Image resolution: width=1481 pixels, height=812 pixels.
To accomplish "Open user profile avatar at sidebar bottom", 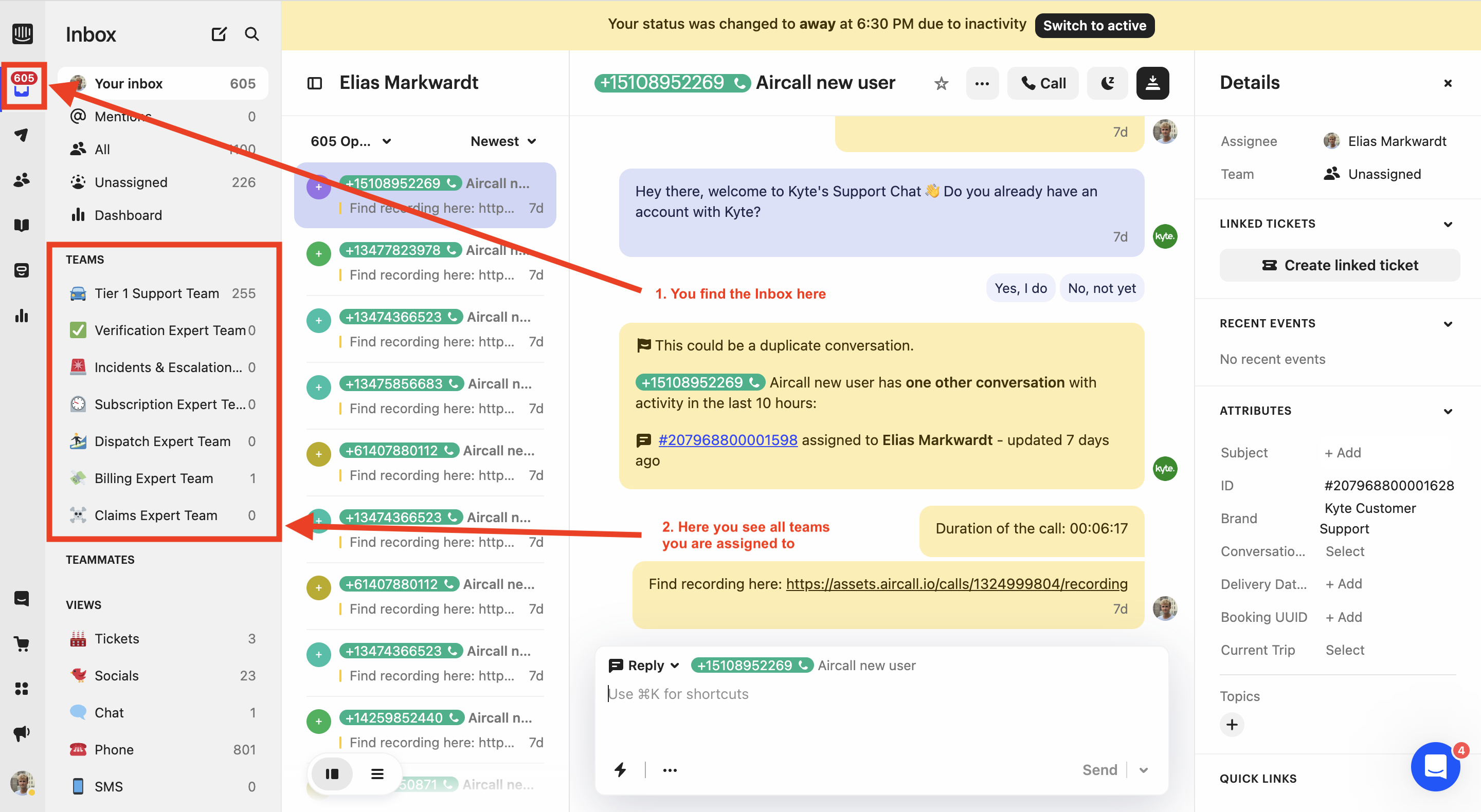I will tap(23, 783).
